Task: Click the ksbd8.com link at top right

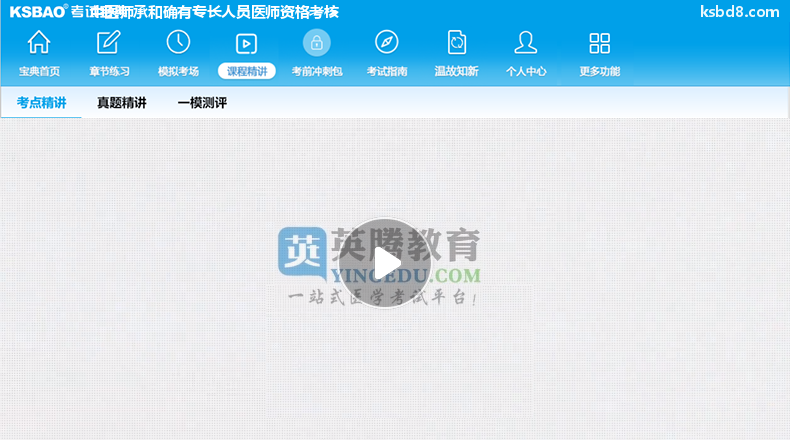Action: pos(740,12)
